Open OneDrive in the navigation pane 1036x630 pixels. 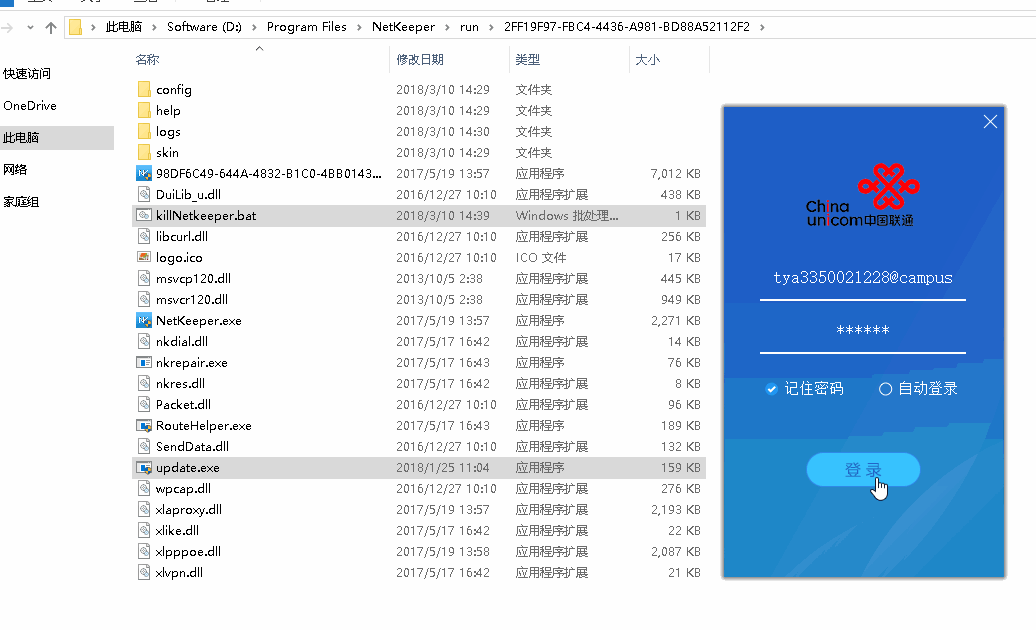click(30, 106)
